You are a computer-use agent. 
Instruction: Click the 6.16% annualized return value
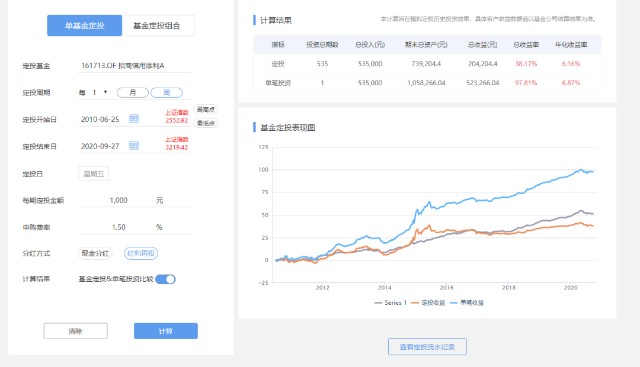coord(571,64)
